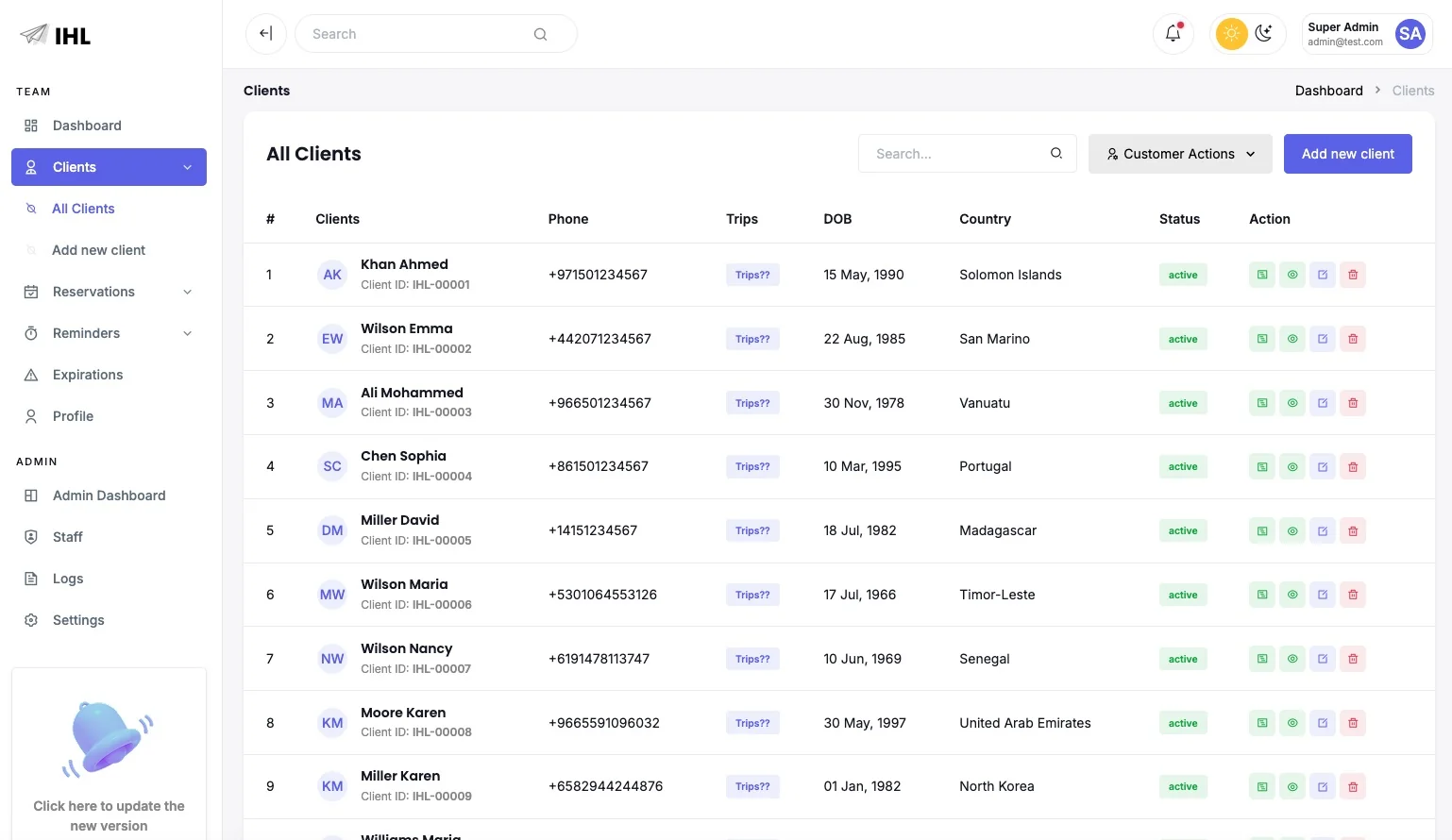Viewport: 1452px width, 840px height.
Task: Edit Moore Karen's record with the pencil icon
Action: pos(1323,723)
